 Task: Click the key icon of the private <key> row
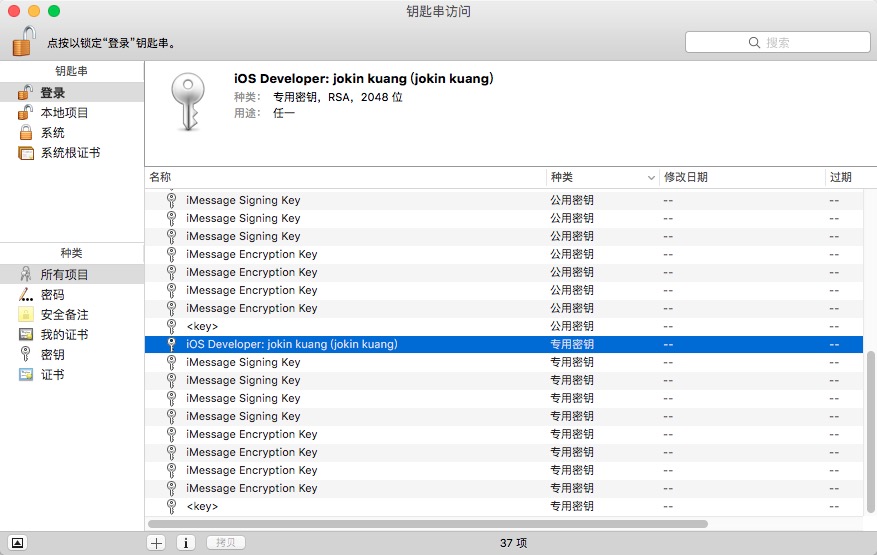pyautogui.click(x=172, y=506)
